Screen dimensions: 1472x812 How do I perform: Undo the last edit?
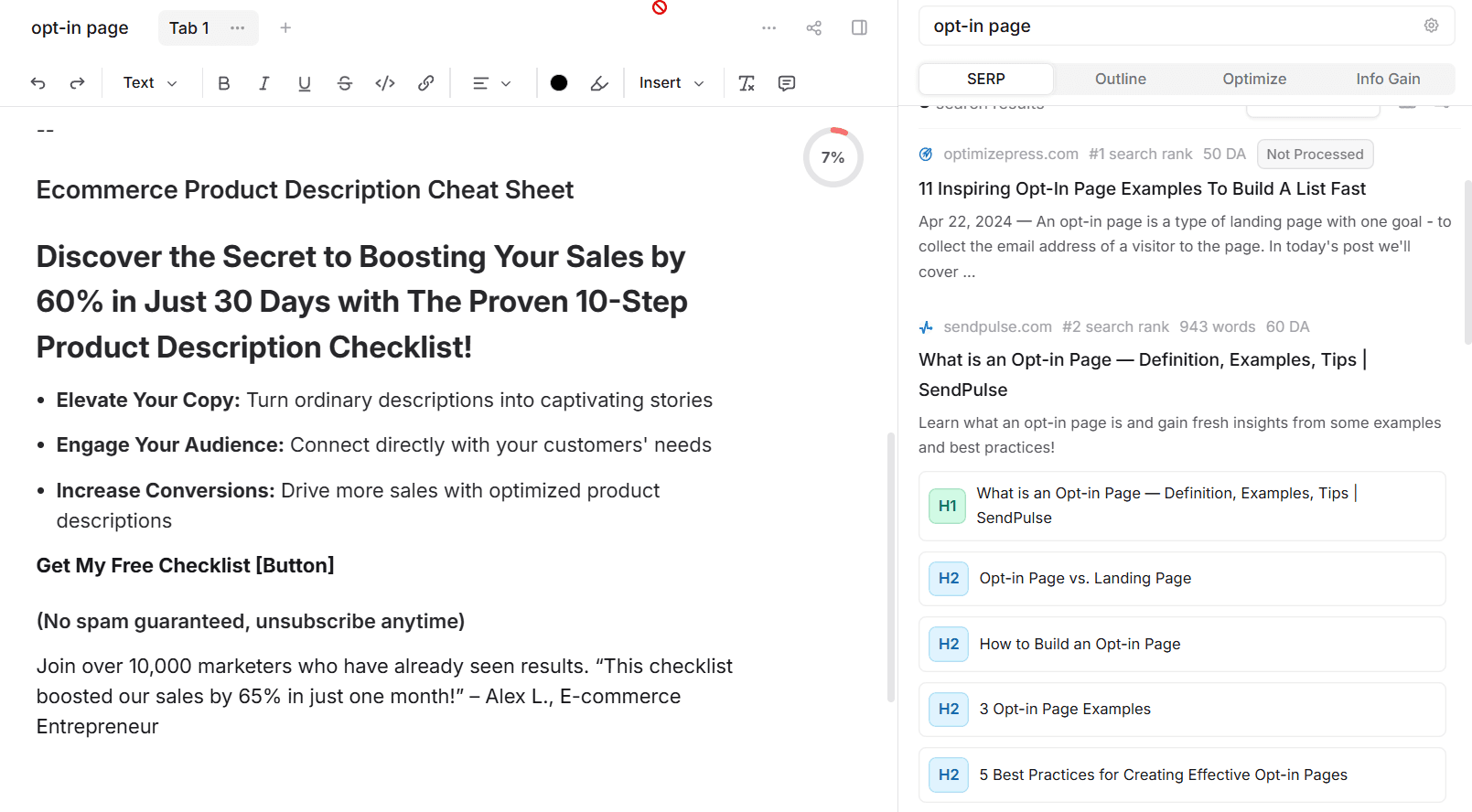pos(38,83)
